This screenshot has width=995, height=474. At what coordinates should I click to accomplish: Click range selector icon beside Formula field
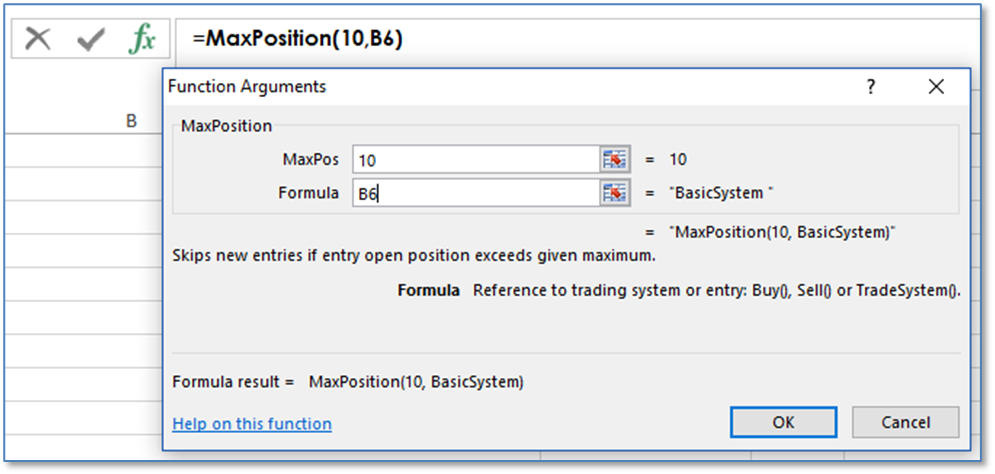[614, 193]
